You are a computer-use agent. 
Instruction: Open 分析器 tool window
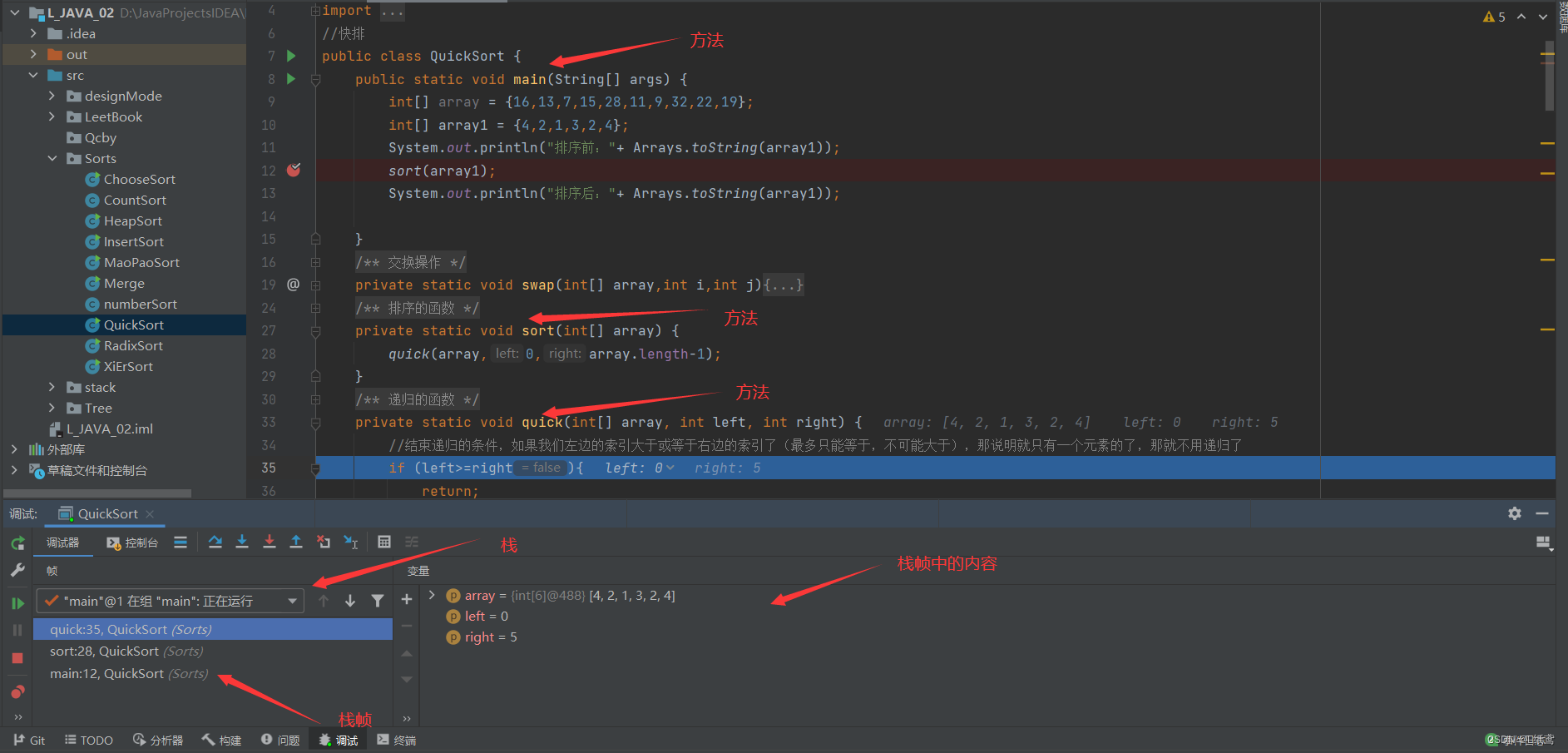tap(158, 740)
